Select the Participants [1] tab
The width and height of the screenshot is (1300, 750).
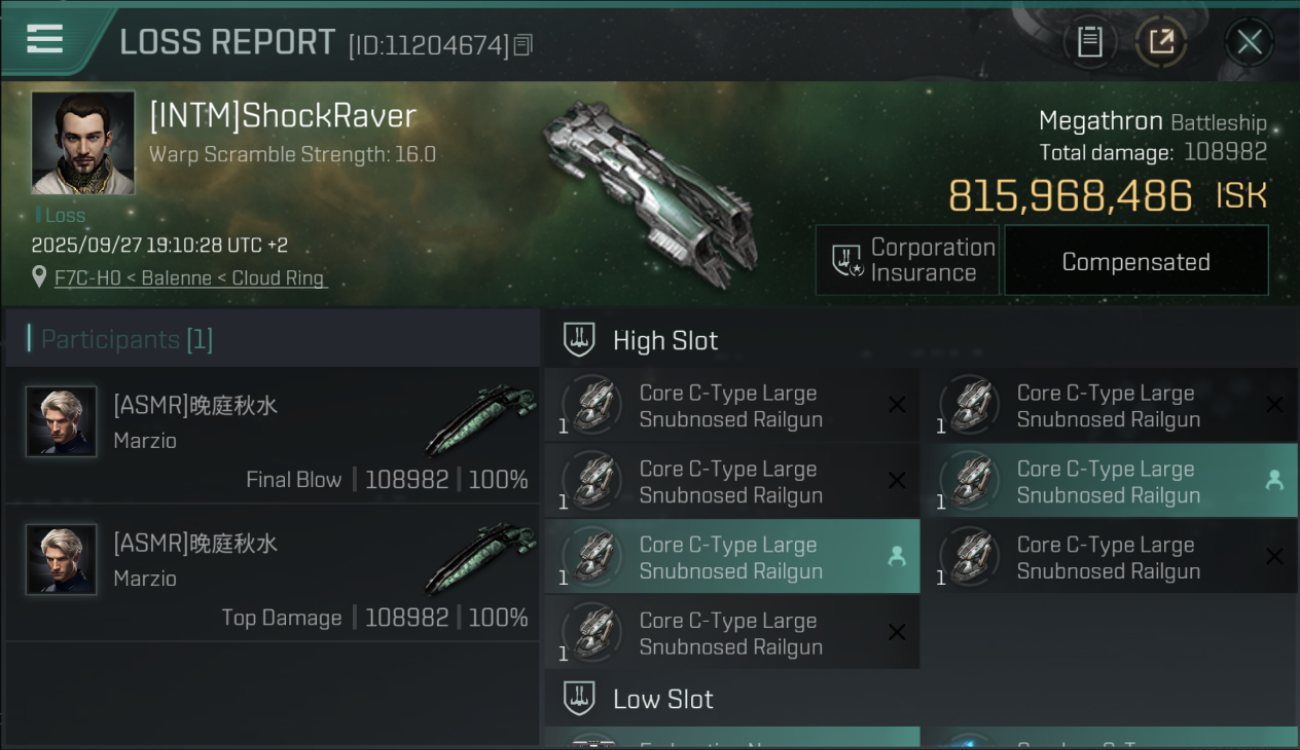(127, 340)
